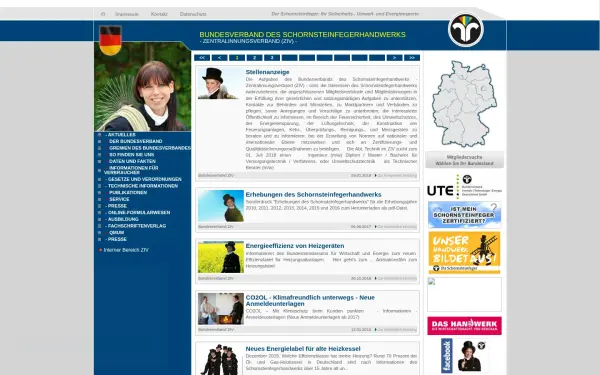This screenshot has width=600, height=375.
Task: Open Fachschriftenverlag menu item
Action: pyautogui.click(x=136, y=226)
